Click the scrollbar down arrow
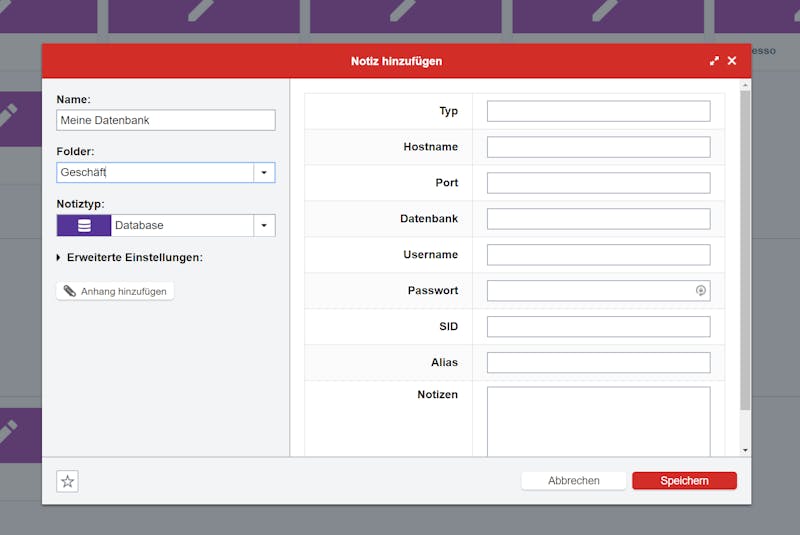Image resolution: width=800 pixels, height=535 pixels. tap(745, 450)
